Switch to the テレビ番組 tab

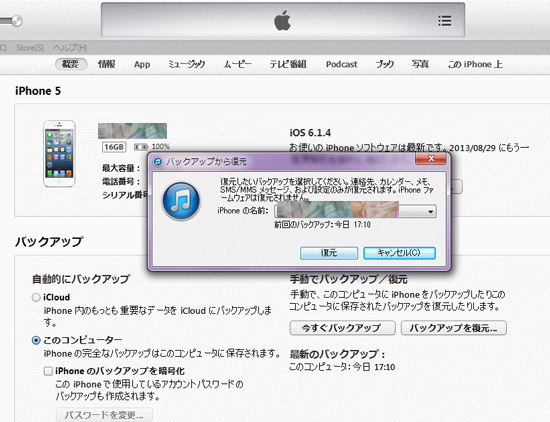[x=288, y=64]
